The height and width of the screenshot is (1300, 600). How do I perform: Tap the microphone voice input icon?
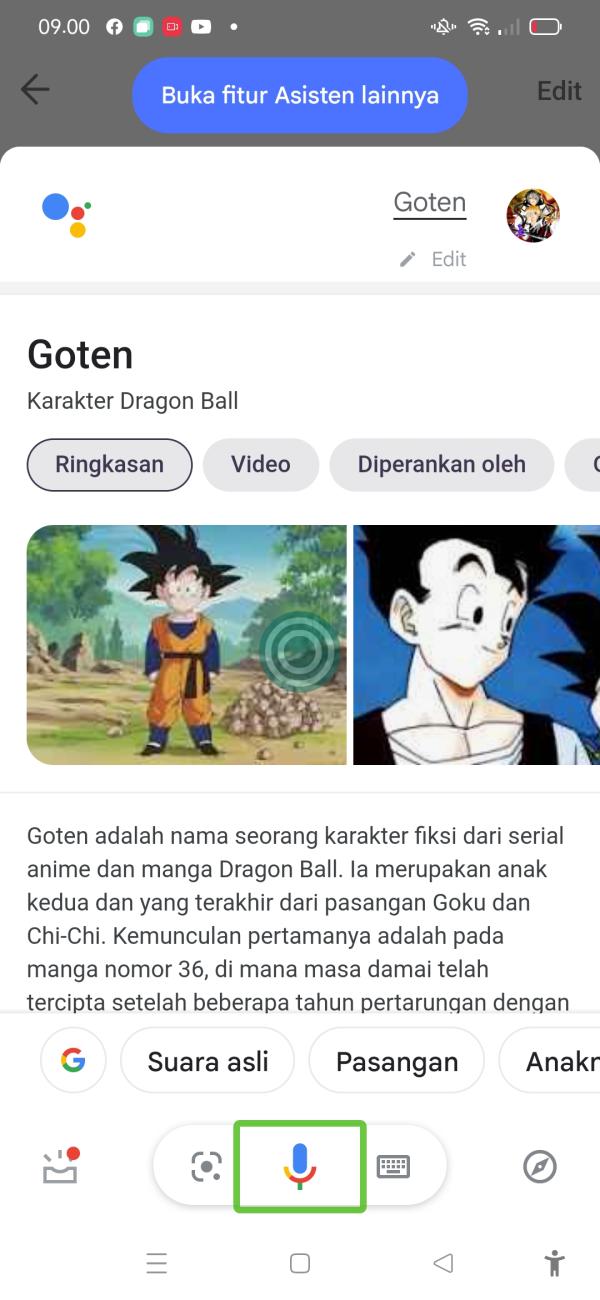(299, 1166)
